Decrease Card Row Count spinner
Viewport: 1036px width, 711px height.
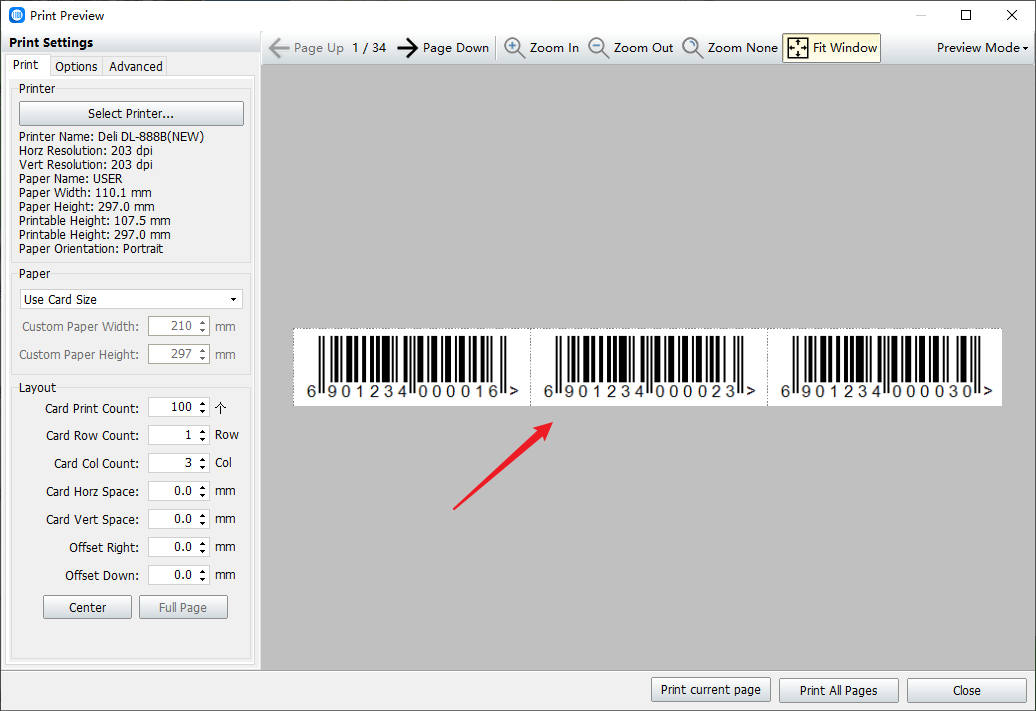[x=203, y=440]
